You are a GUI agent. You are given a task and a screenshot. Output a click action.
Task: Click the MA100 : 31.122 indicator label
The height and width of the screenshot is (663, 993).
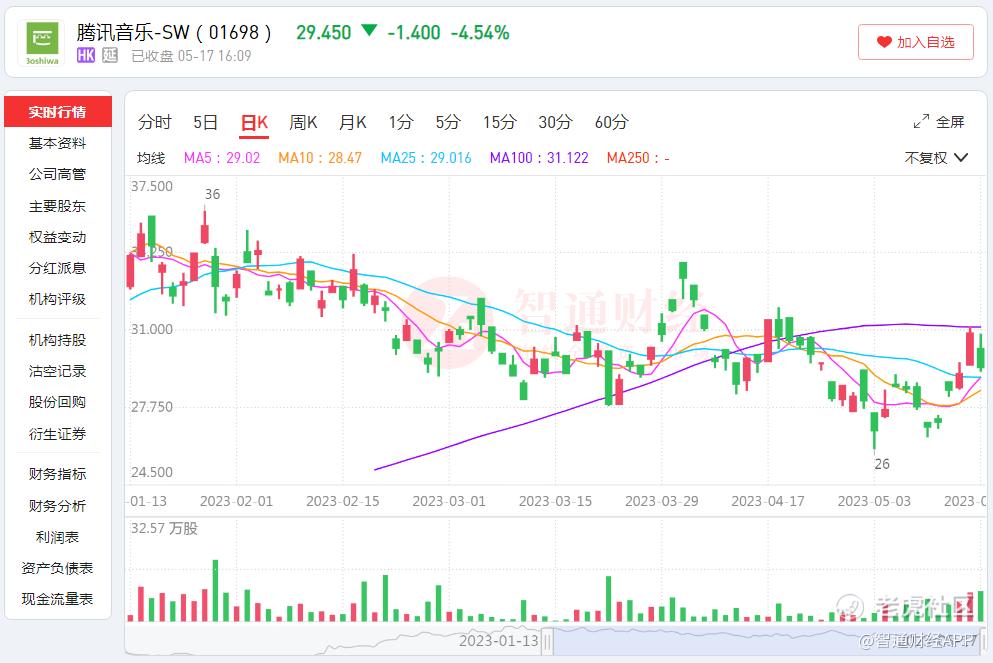pyautogui.click(x=539, y=158)
